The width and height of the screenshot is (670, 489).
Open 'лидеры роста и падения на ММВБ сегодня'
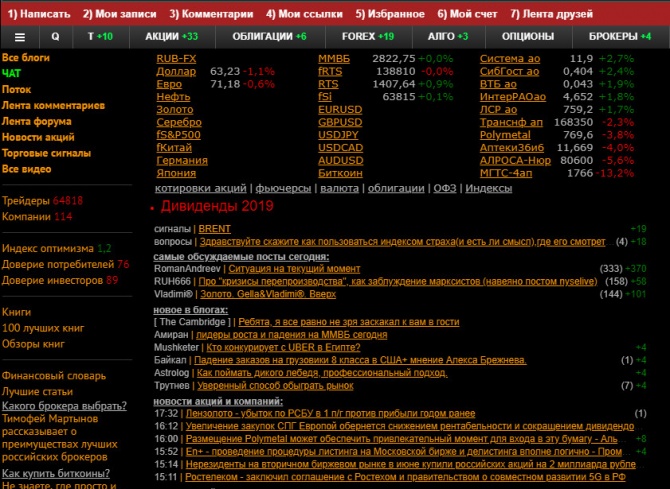pyautogui.click(x=291, y=334)
